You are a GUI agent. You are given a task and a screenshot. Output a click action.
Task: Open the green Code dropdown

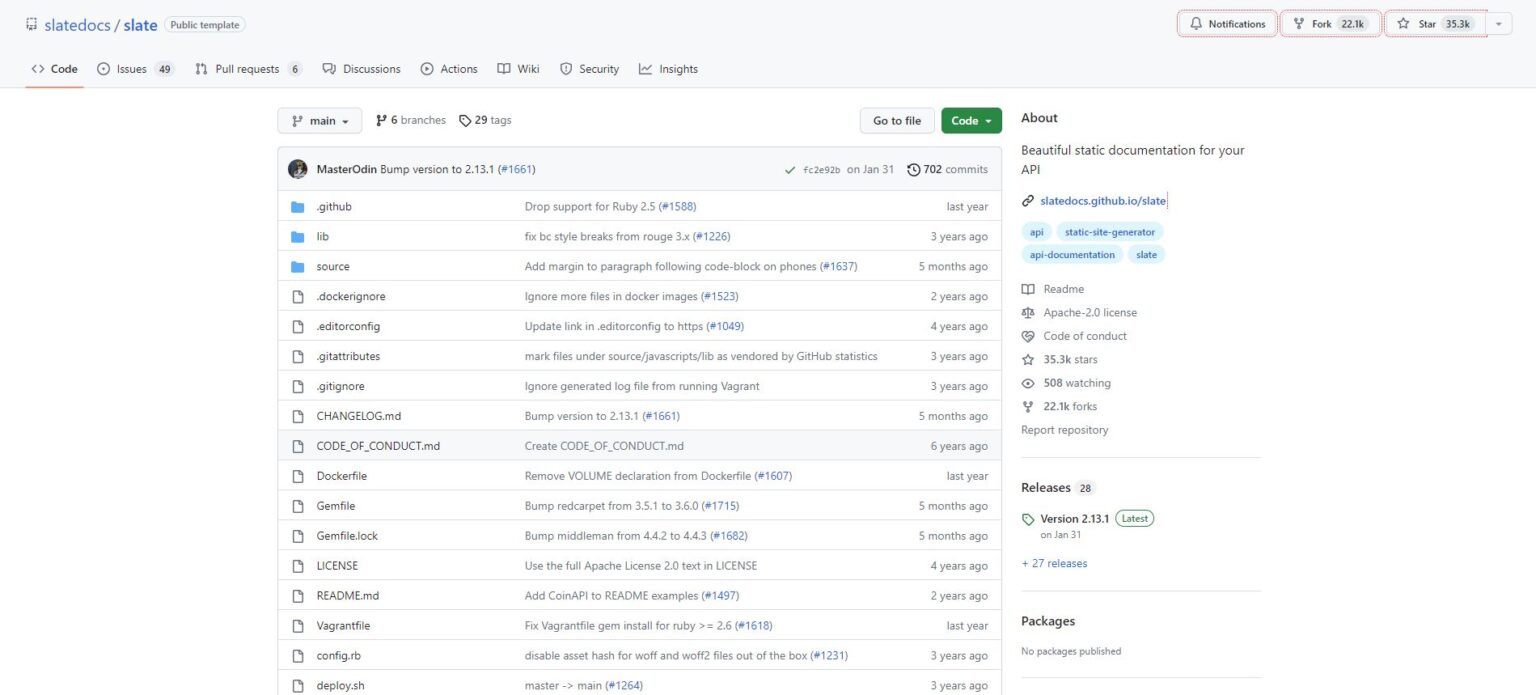[969, 120]
